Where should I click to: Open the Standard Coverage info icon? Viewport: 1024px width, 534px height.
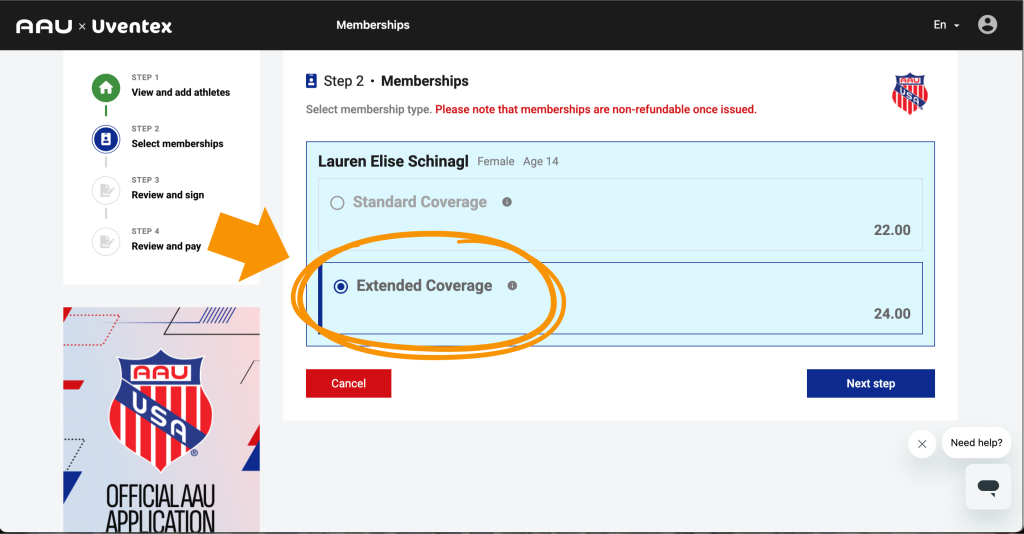click(507, 202)
